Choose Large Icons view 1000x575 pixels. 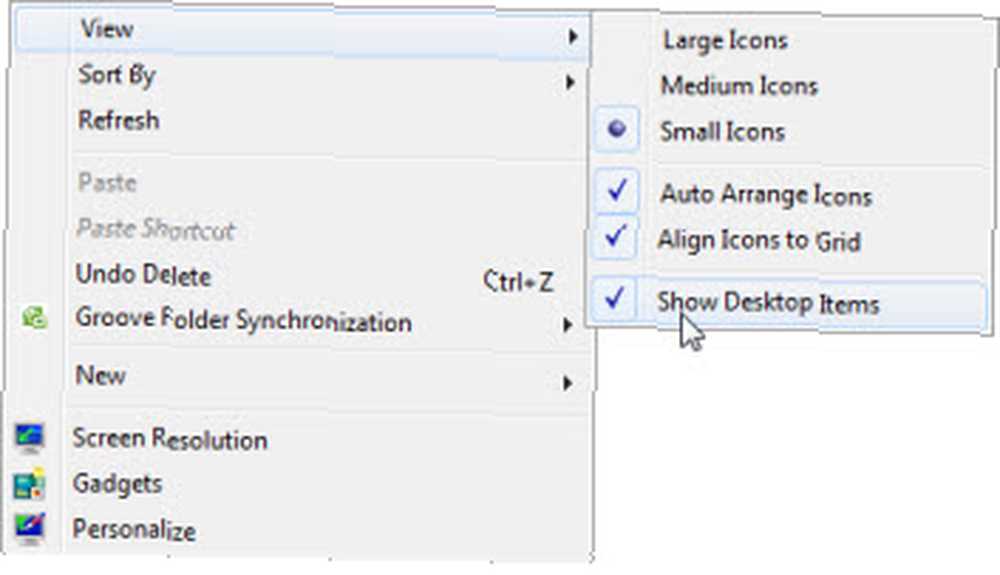pyautogui.click(x=725, y=41)
